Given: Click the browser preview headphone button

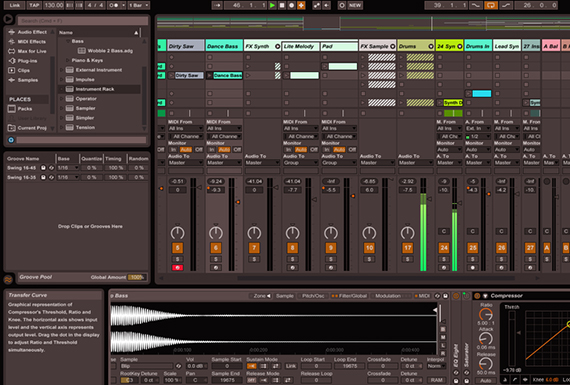Looking at the screenshot, I should pyautogui.click(x=11, y=140).
